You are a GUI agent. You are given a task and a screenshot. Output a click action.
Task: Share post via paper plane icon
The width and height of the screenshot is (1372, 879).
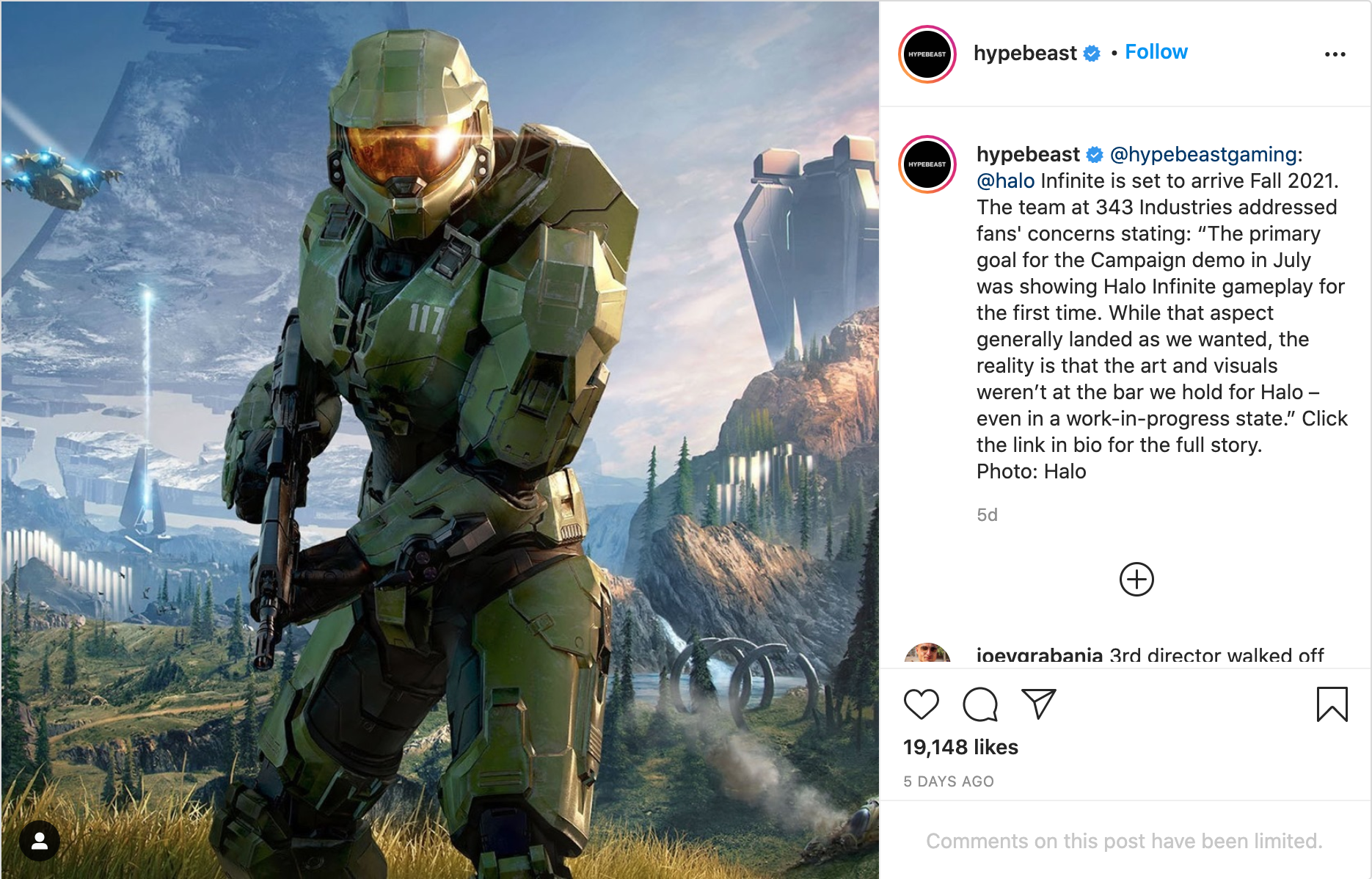[1038, 704]
